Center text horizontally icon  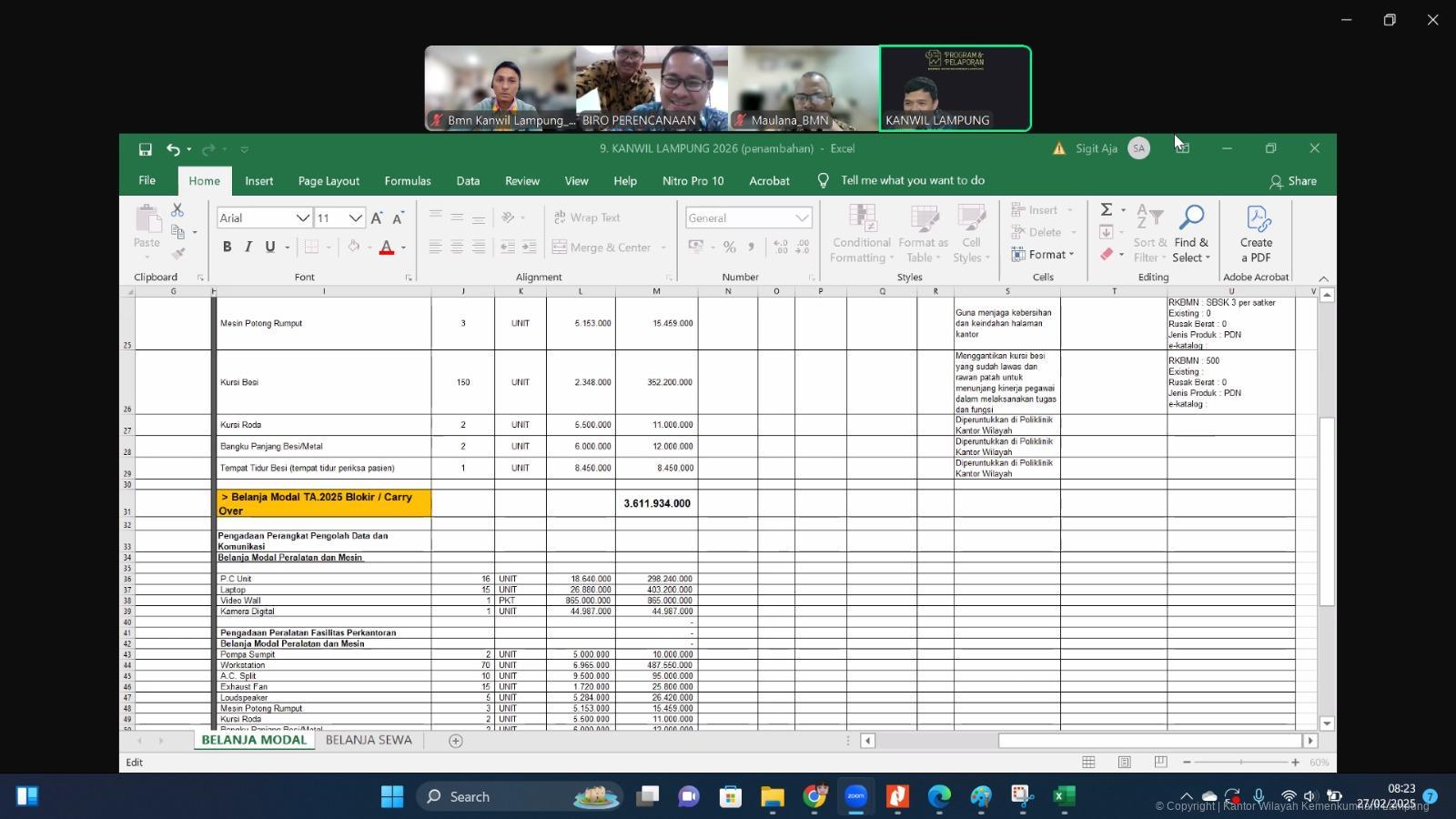(457, 247)
